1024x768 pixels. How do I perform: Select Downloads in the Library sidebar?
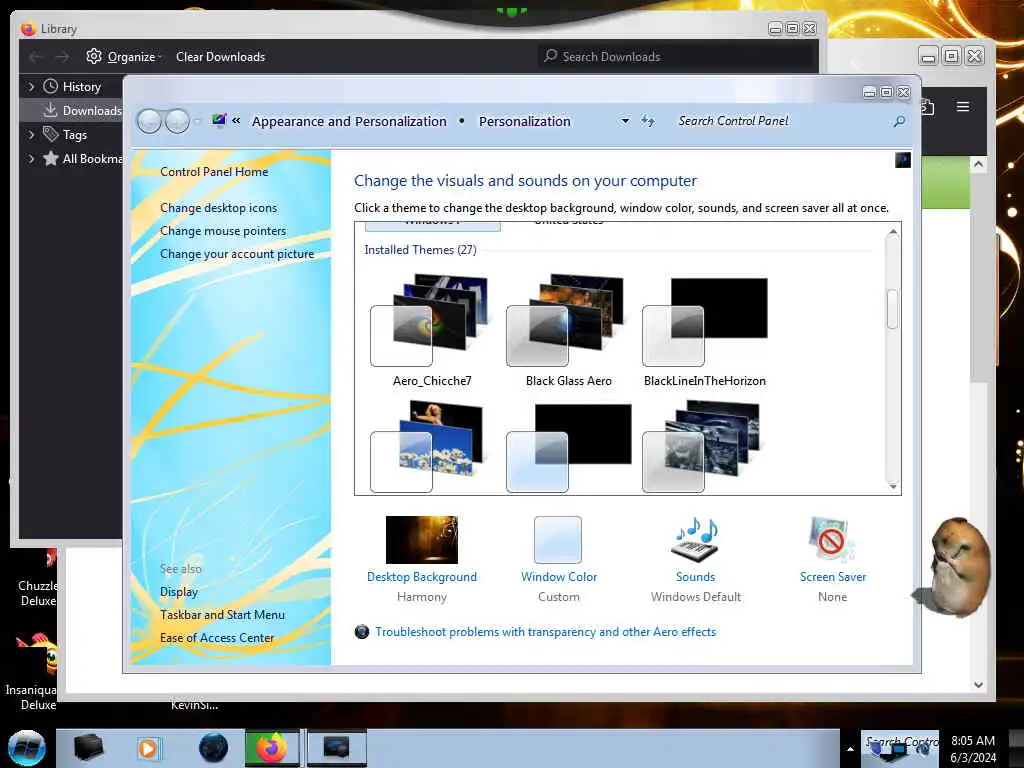point(91,110)
